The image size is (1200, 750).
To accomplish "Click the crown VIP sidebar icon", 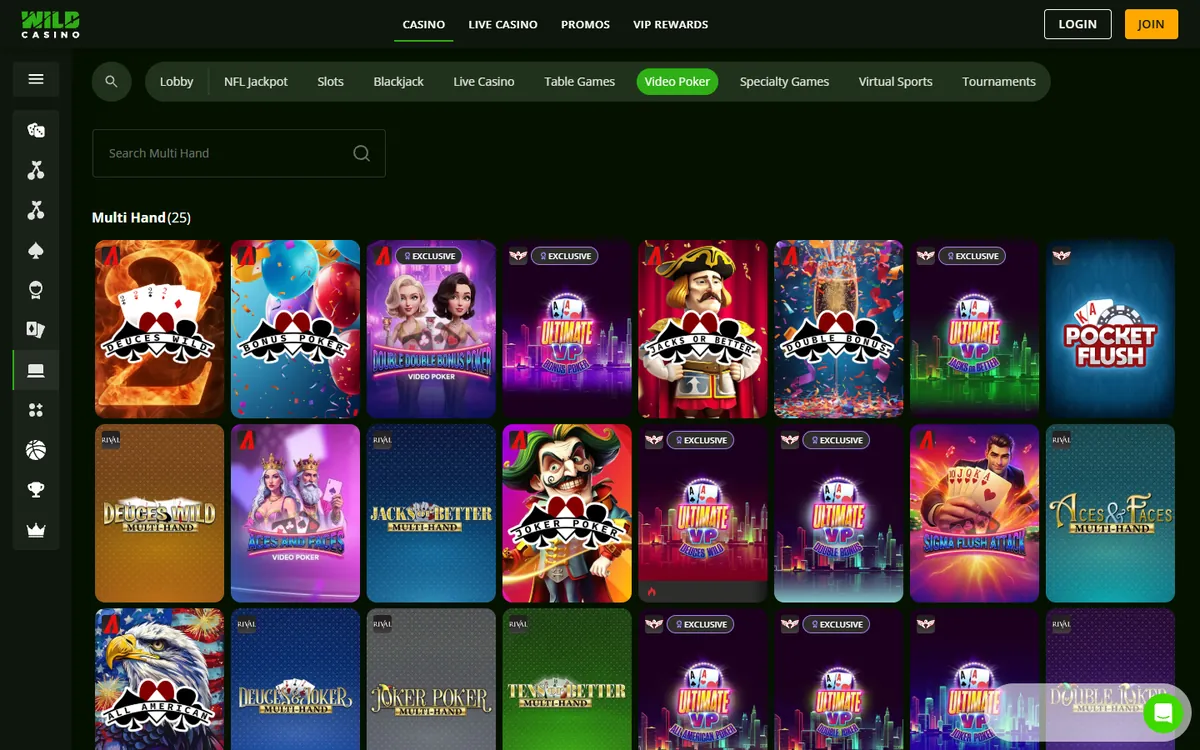I will (36, 531).
